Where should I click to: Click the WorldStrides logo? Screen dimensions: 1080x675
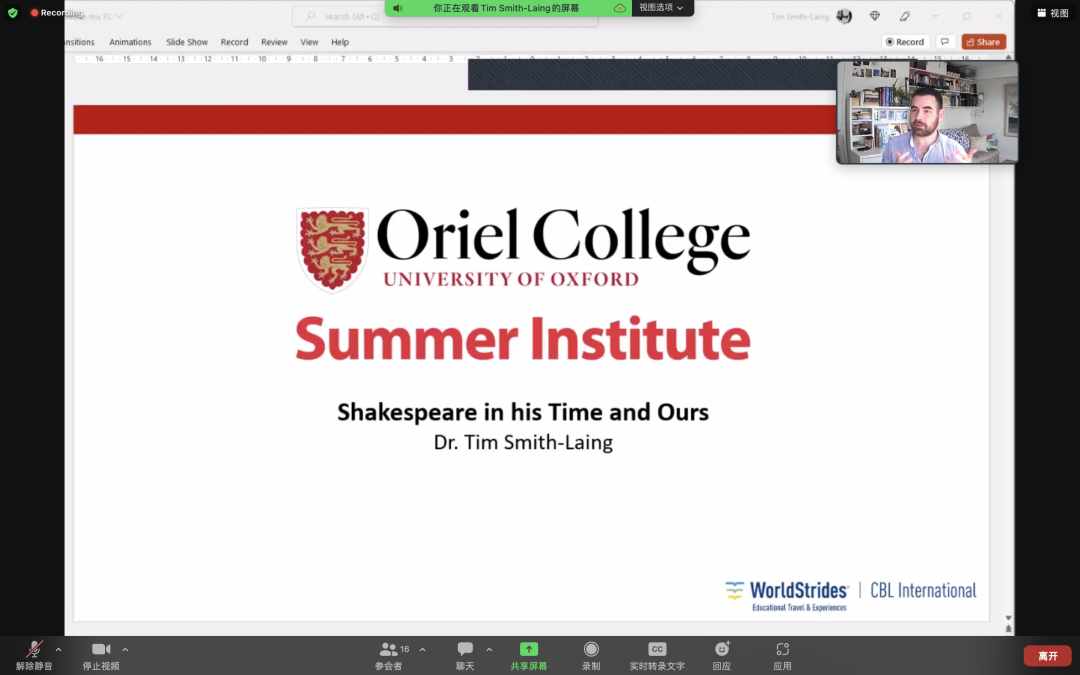pos(787,595)
